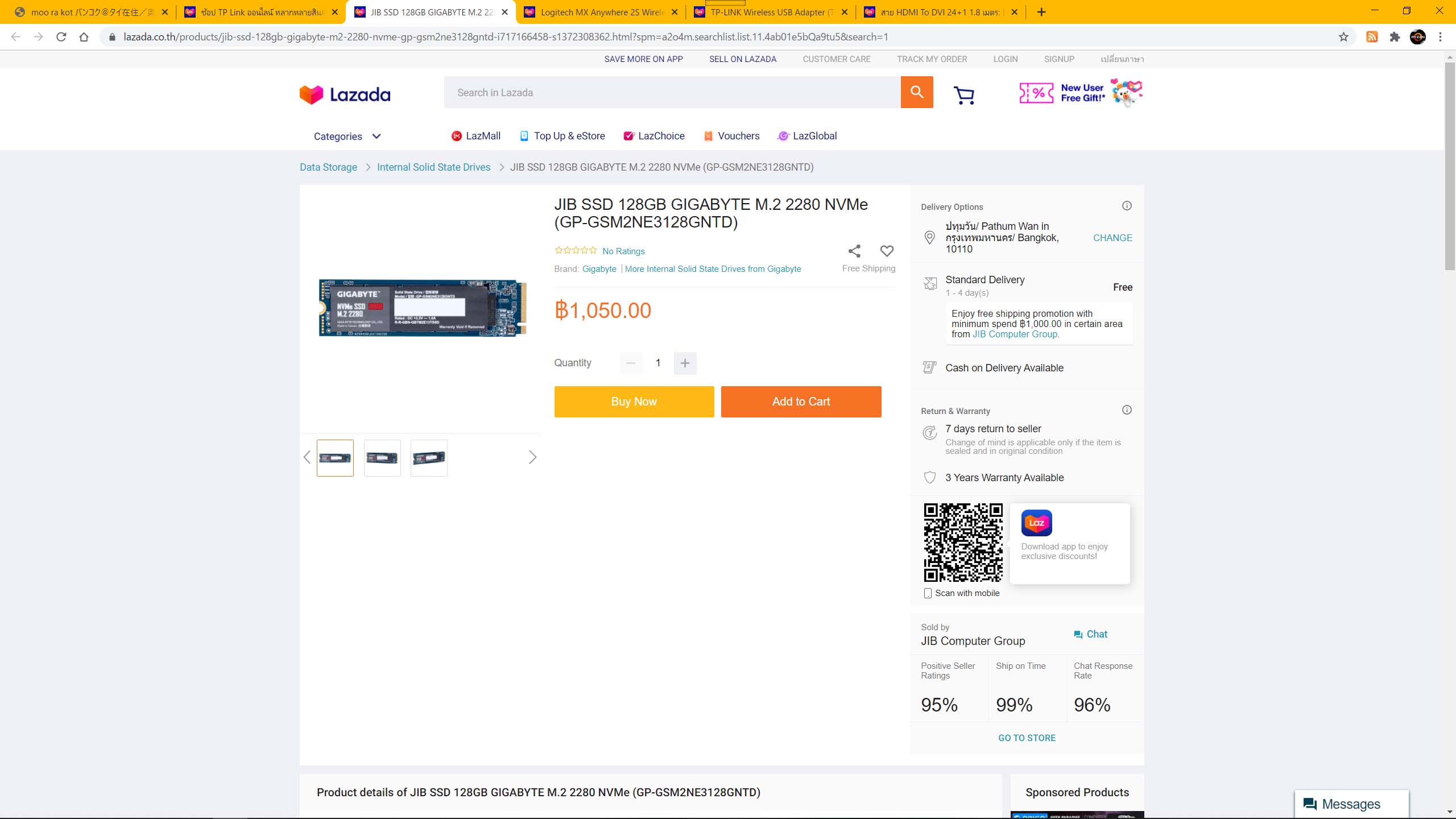Switch to Logitech MX Anywhere 2S tab
Image resolution: width=1456 pixels, height=819 pixels.
pyautogui.click(x=601, y=12)
